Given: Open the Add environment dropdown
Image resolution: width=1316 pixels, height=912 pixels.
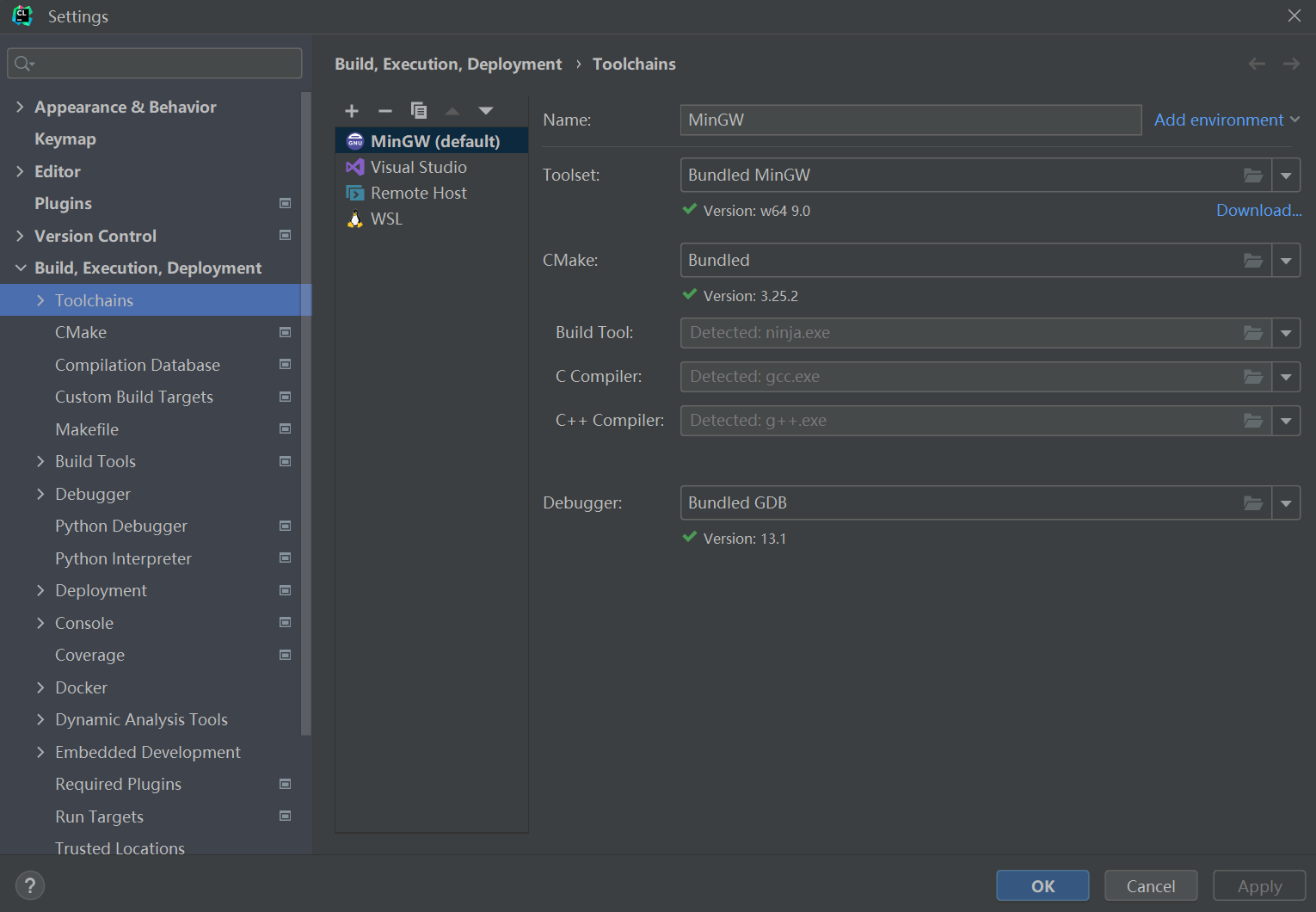Looking at the screenshot, I should point(1225,120).
